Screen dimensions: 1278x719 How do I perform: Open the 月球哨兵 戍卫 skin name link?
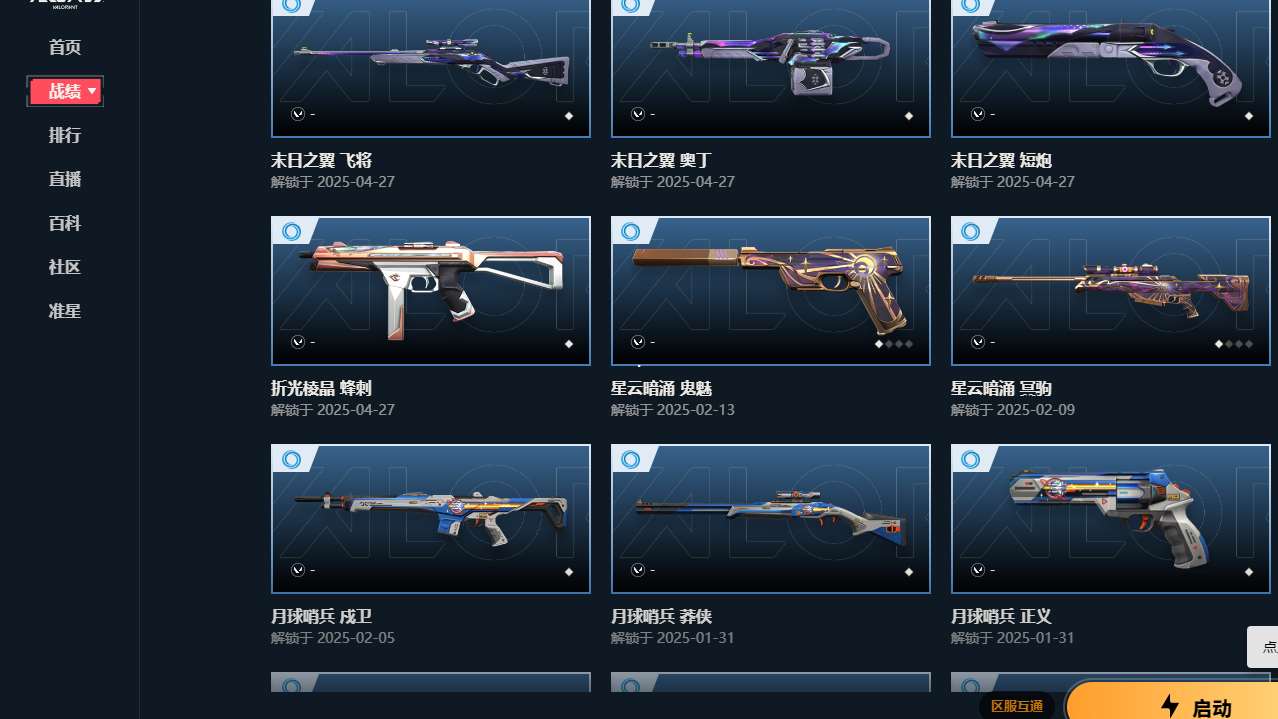tap(321, 616)
